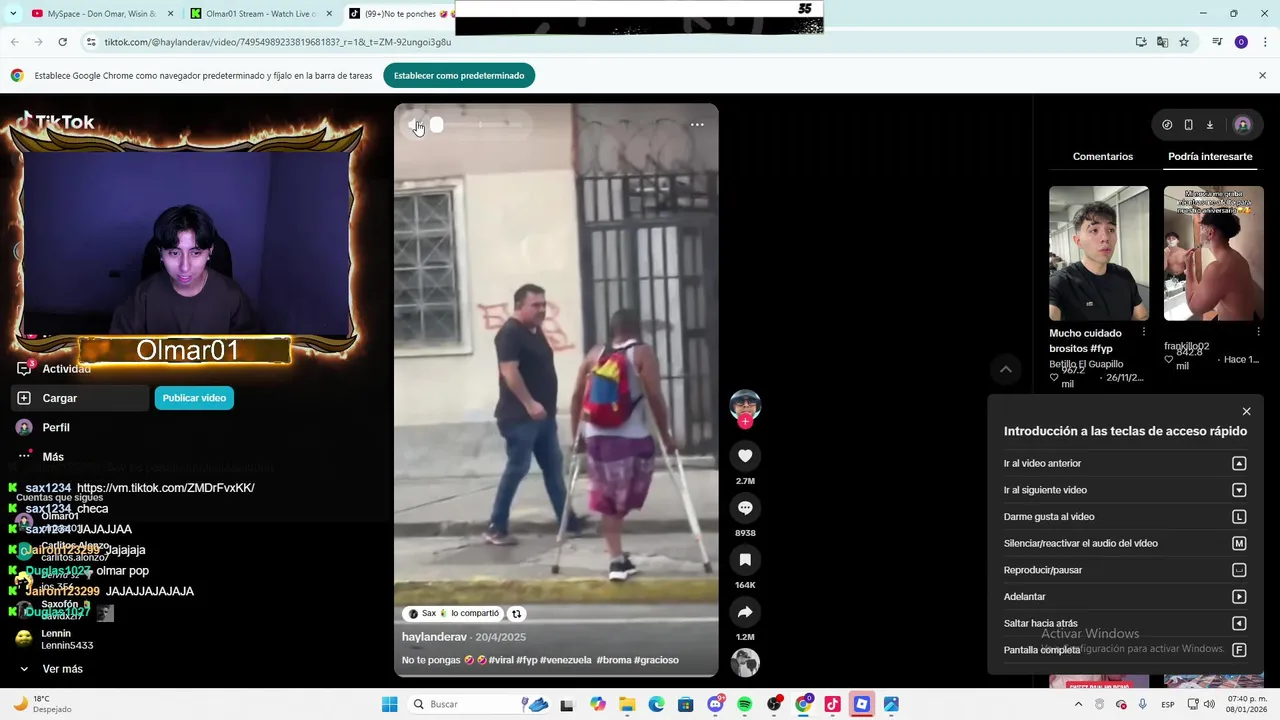Open the spinning music disc sound icon
The width and height of the screenshot is (1280, 720).
(x=745, y=662)
